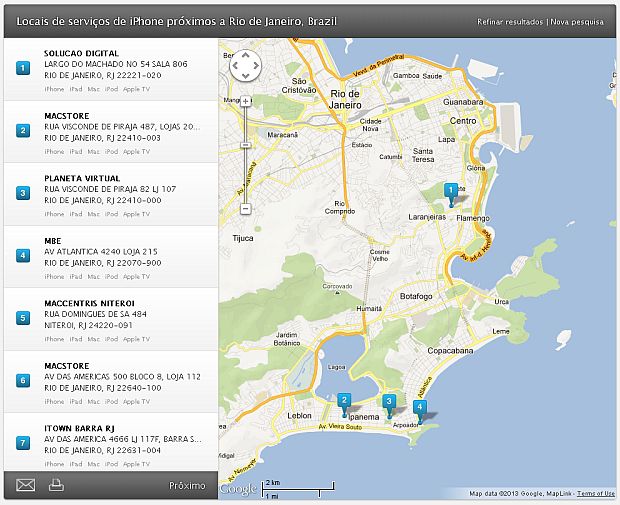Viewport: 620px width, 505px height.
Task: Click Centro label on the map
Action: pos(463,121)
